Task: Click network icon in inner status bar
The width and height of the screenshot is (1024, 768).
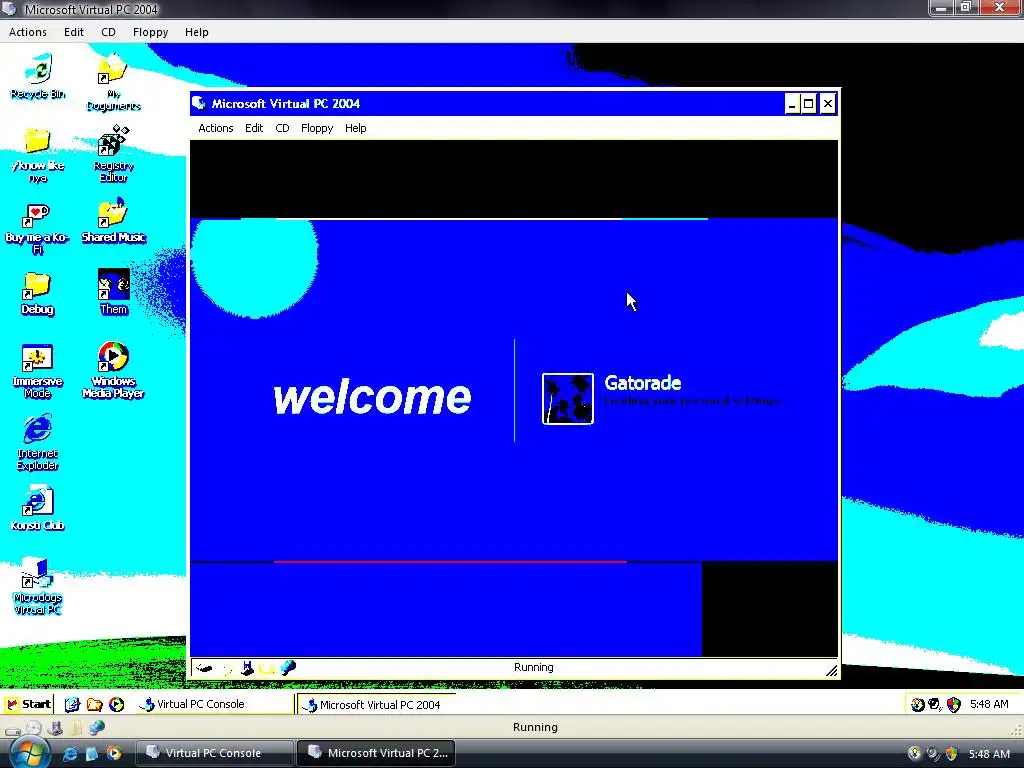Action: pyautogui.click(x=288, y=667)
